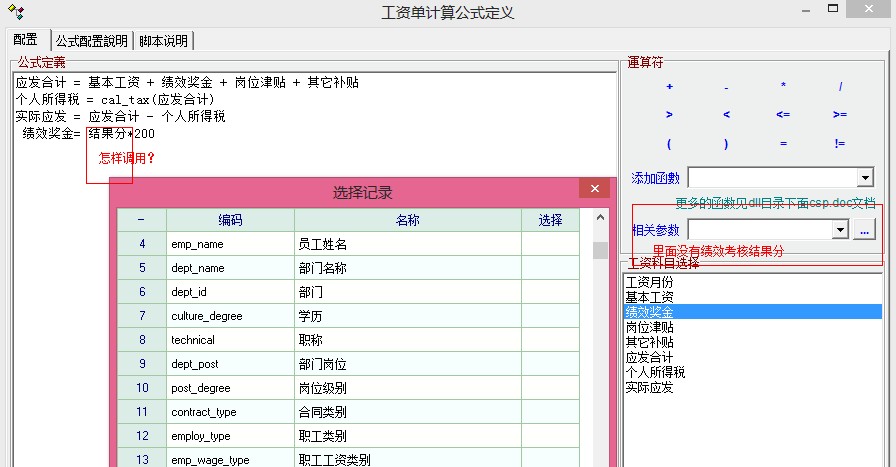Click the 选择 cell for emp_name row
This screenshot has height=467, width=896.
pyautogui.click(x=550, y=244)
